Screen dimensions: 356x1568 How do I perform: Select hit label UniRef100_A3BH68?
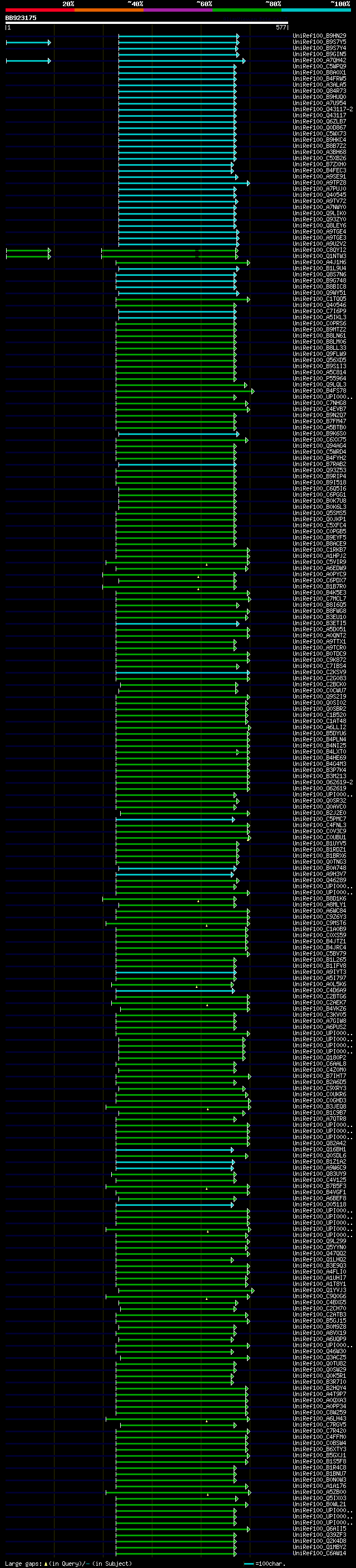[x=319, y=152]
